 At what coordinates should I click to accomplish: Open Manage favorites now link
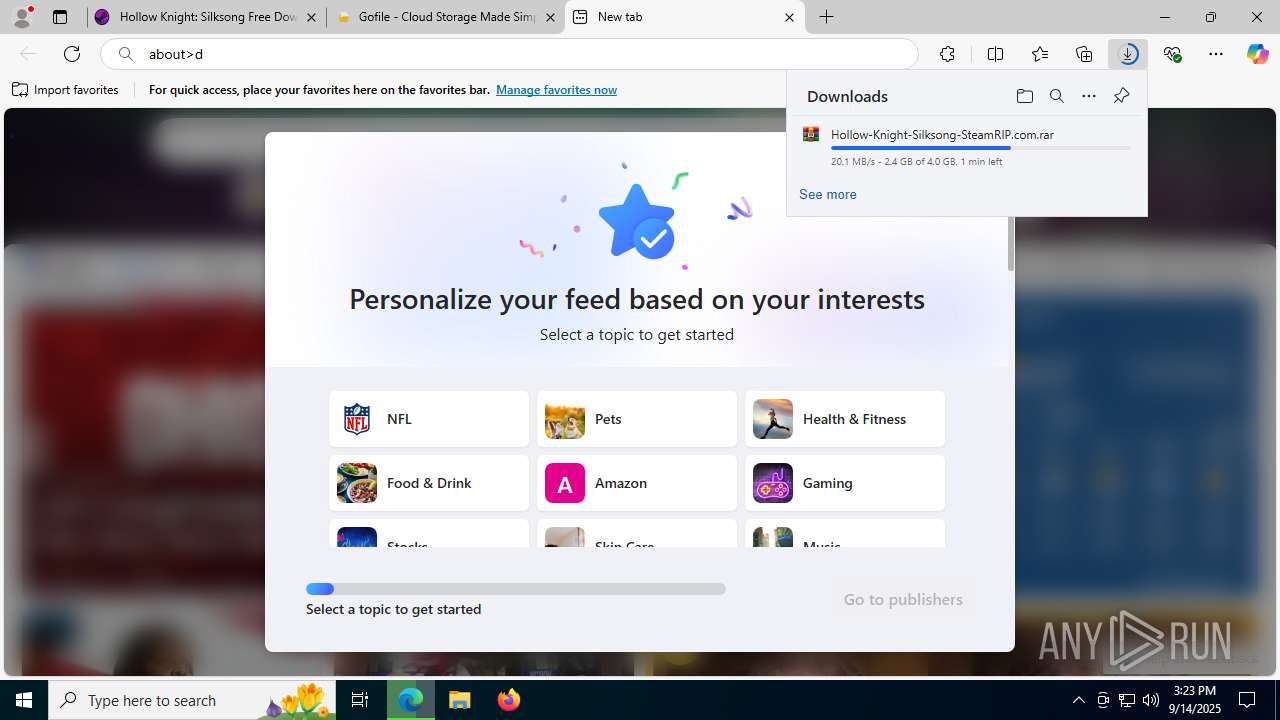pyautogui.click(x=556, y=90)
